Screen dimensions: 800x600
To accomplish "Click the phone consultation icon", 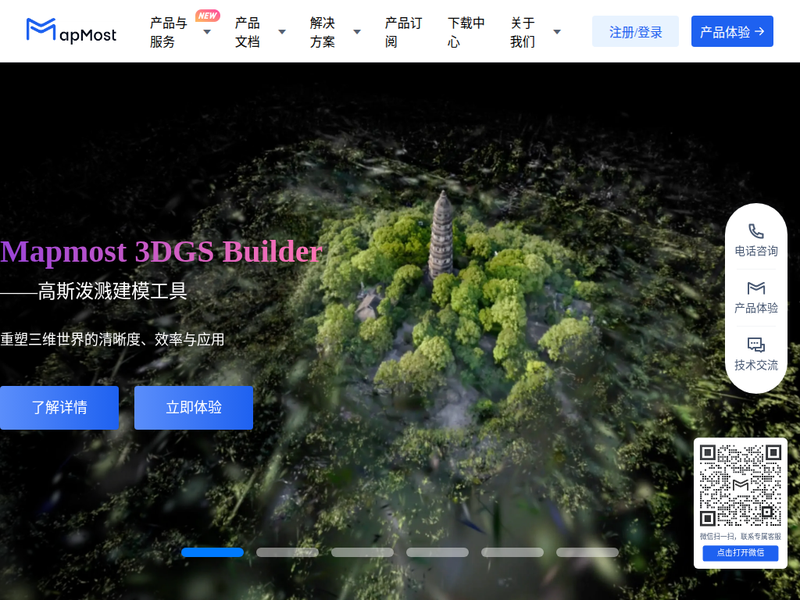I will tap(756, 231).
